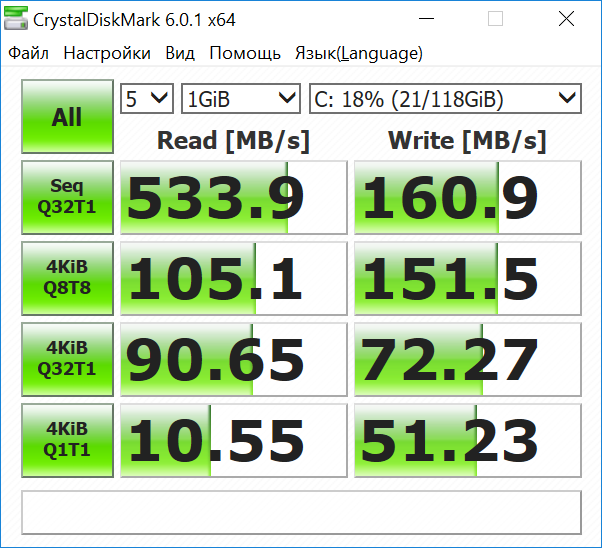Open the drive selector showing C: 18%
602x548 pixels.
point(445,98)
